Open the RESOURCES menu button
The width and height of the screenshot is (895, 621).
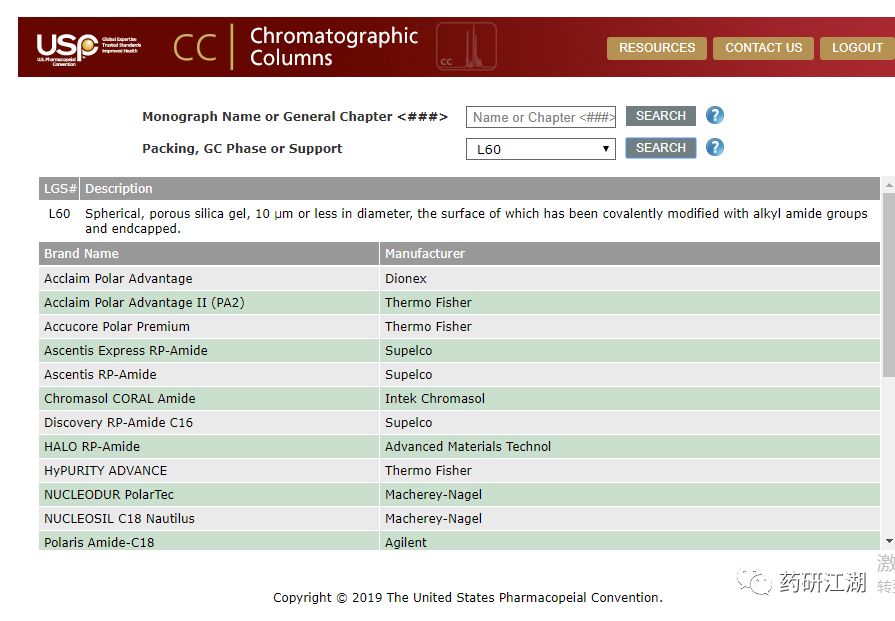pos(657,48)
